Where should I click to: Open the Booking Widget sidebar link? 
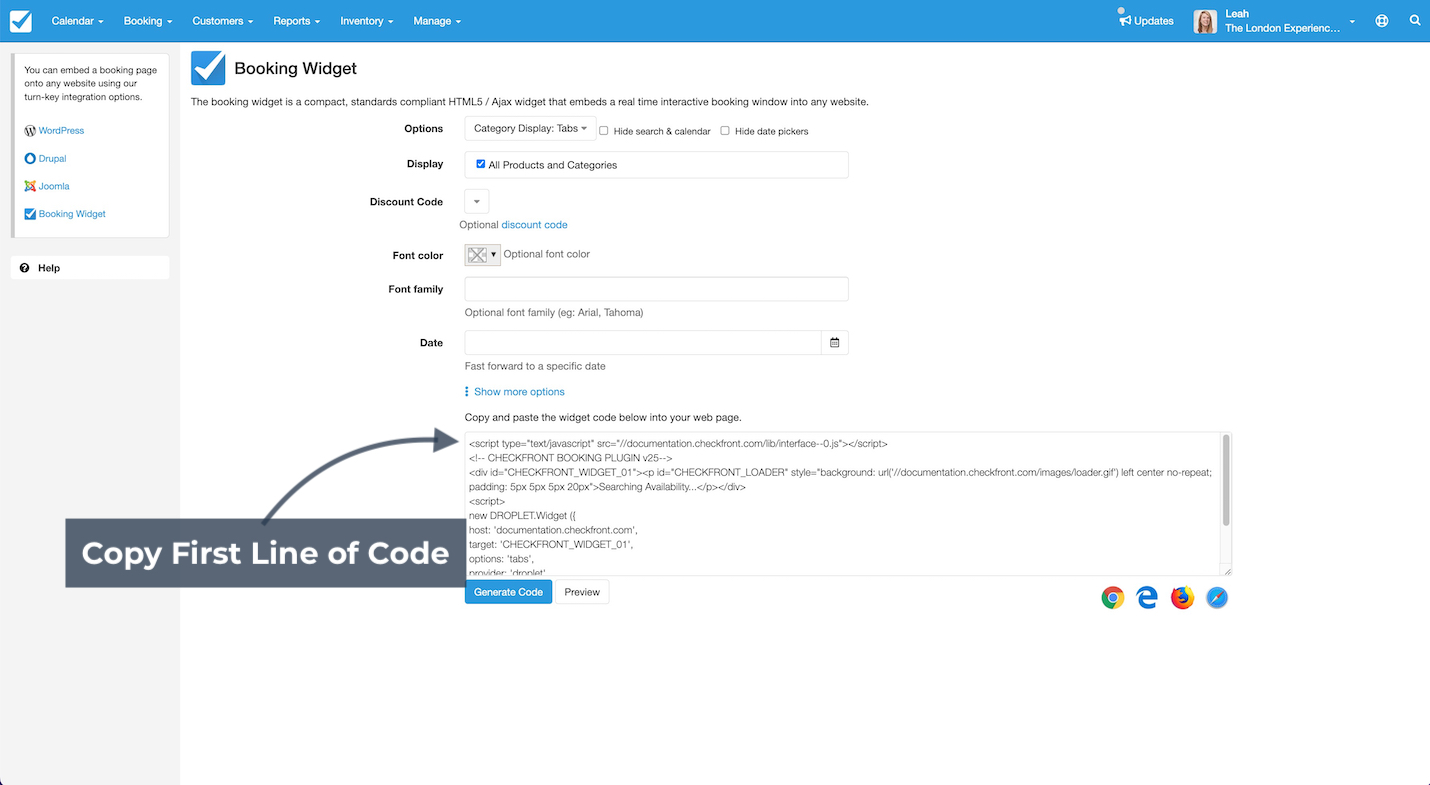click(x=72, y=214)
